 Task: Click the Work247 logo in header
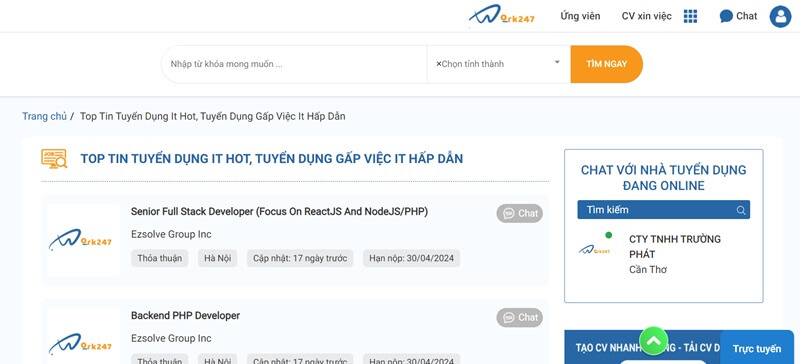502,15
